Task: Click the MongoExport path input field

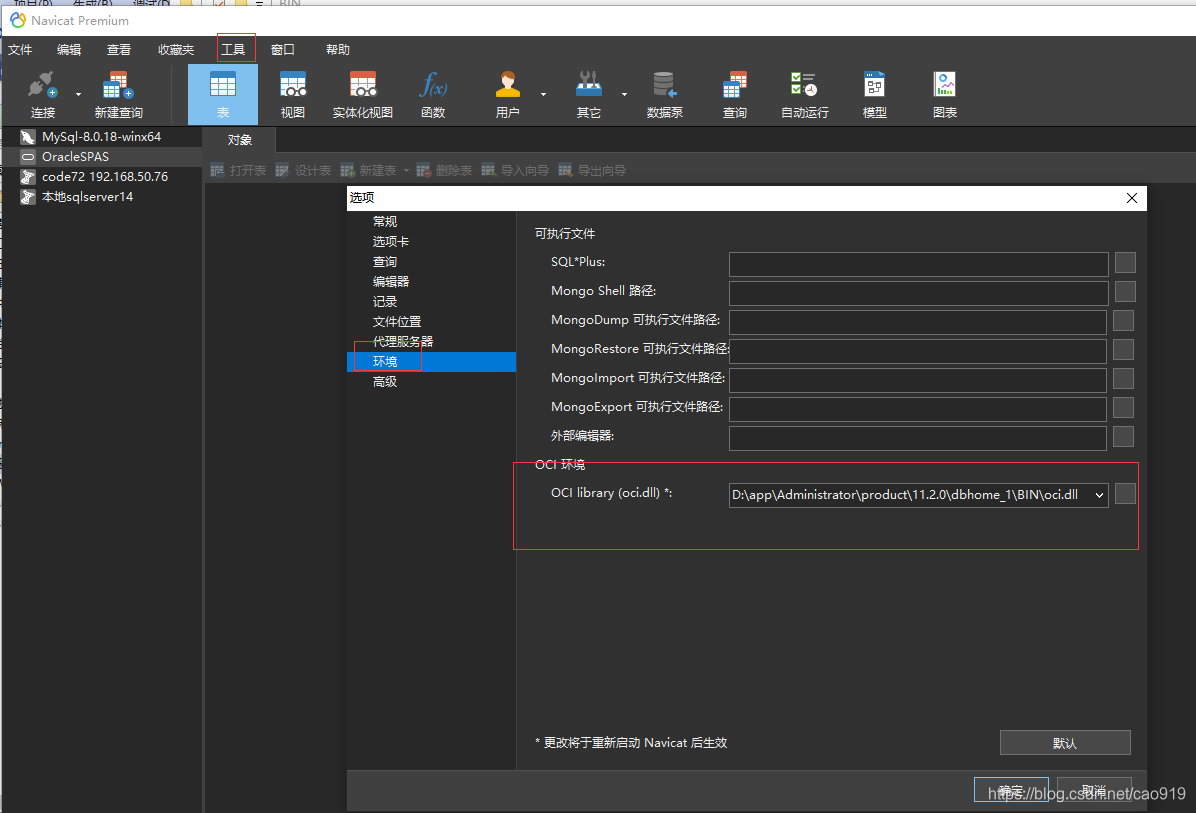Action: click(x=918, y=409)
